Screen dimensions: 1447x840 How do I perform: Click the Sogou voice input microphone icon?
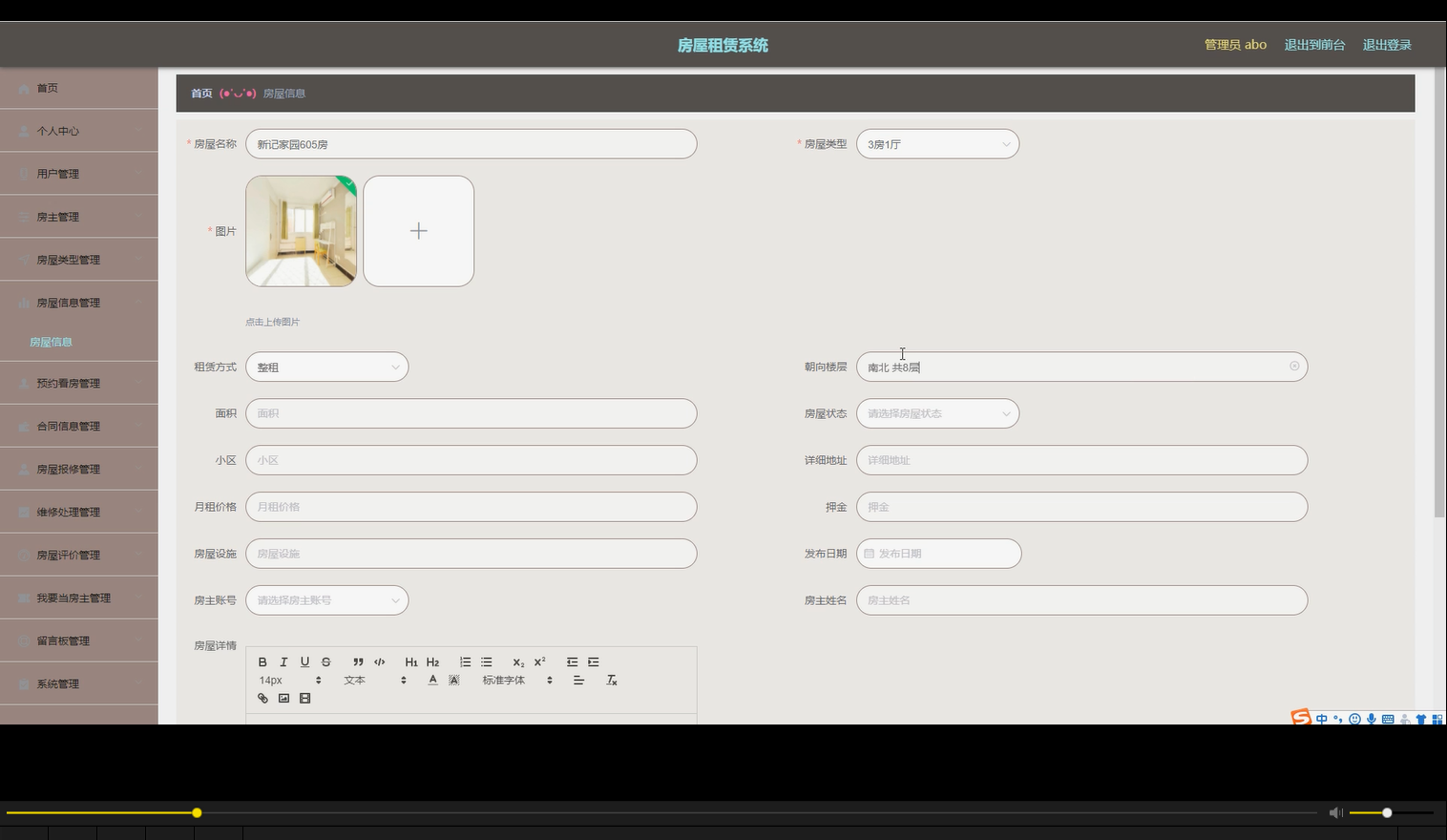[x=1372, y=719]
